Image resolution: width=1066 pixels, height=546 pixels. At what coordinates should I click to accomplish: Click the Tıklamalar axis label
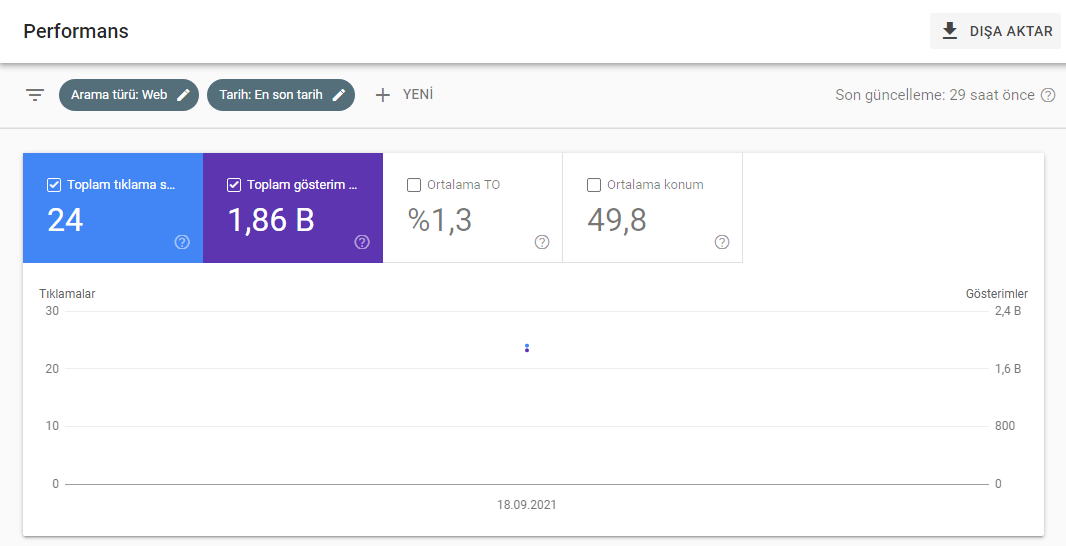pyautogui.click(x=67, y=294)
